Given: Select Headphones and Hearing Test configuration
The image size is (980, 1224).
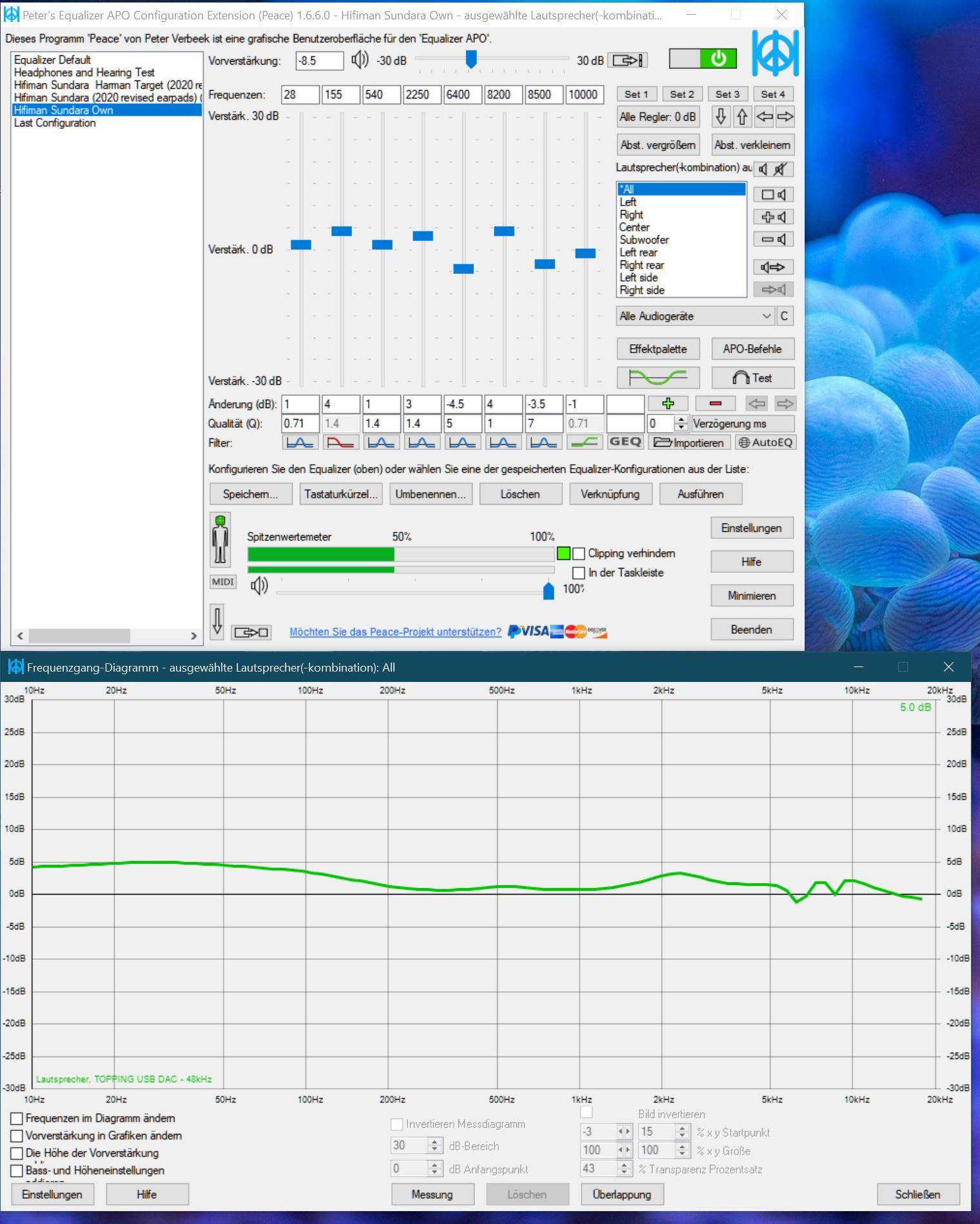Looking at the screenshot, I should [107, 72].
